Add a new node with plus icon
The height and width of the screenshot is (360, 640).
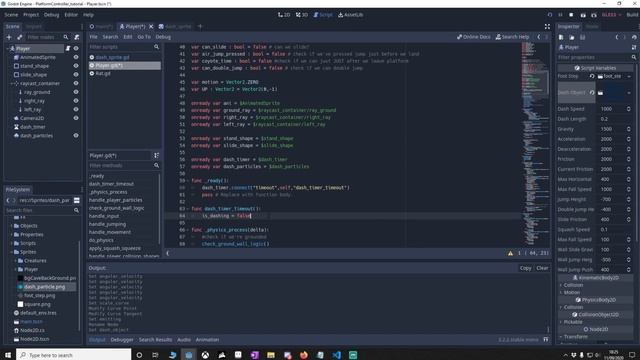click(9, 37)
